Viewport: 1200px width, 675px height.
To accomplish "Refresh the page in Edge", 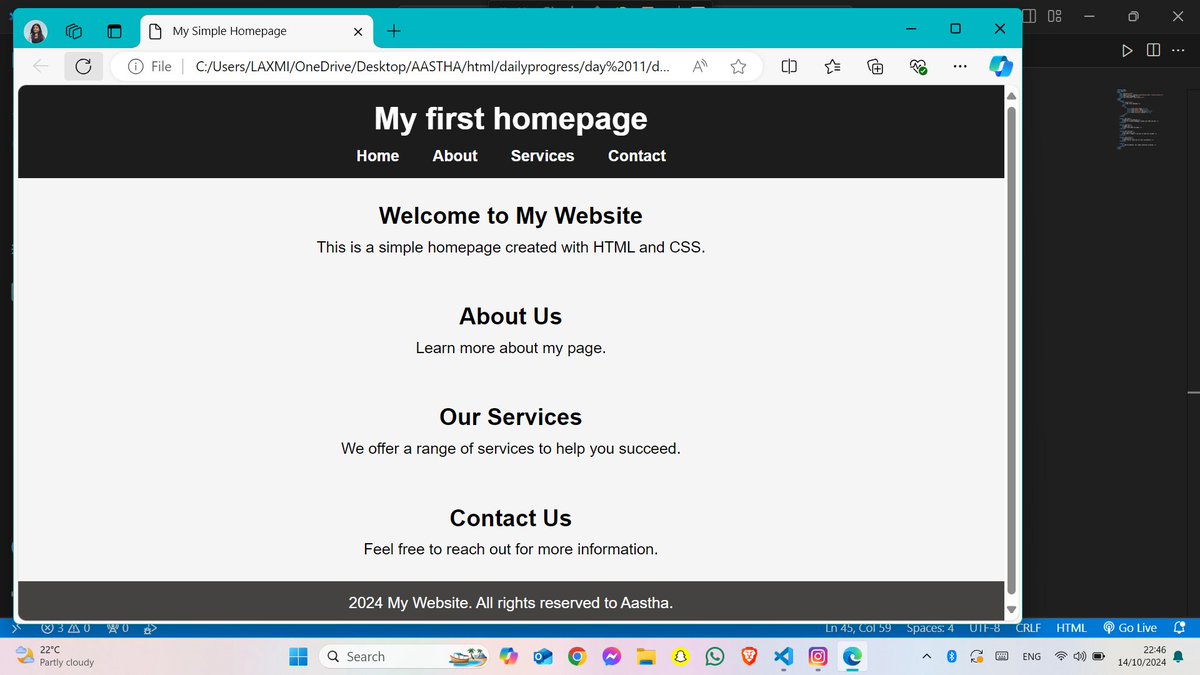I will tap(83, 66).
